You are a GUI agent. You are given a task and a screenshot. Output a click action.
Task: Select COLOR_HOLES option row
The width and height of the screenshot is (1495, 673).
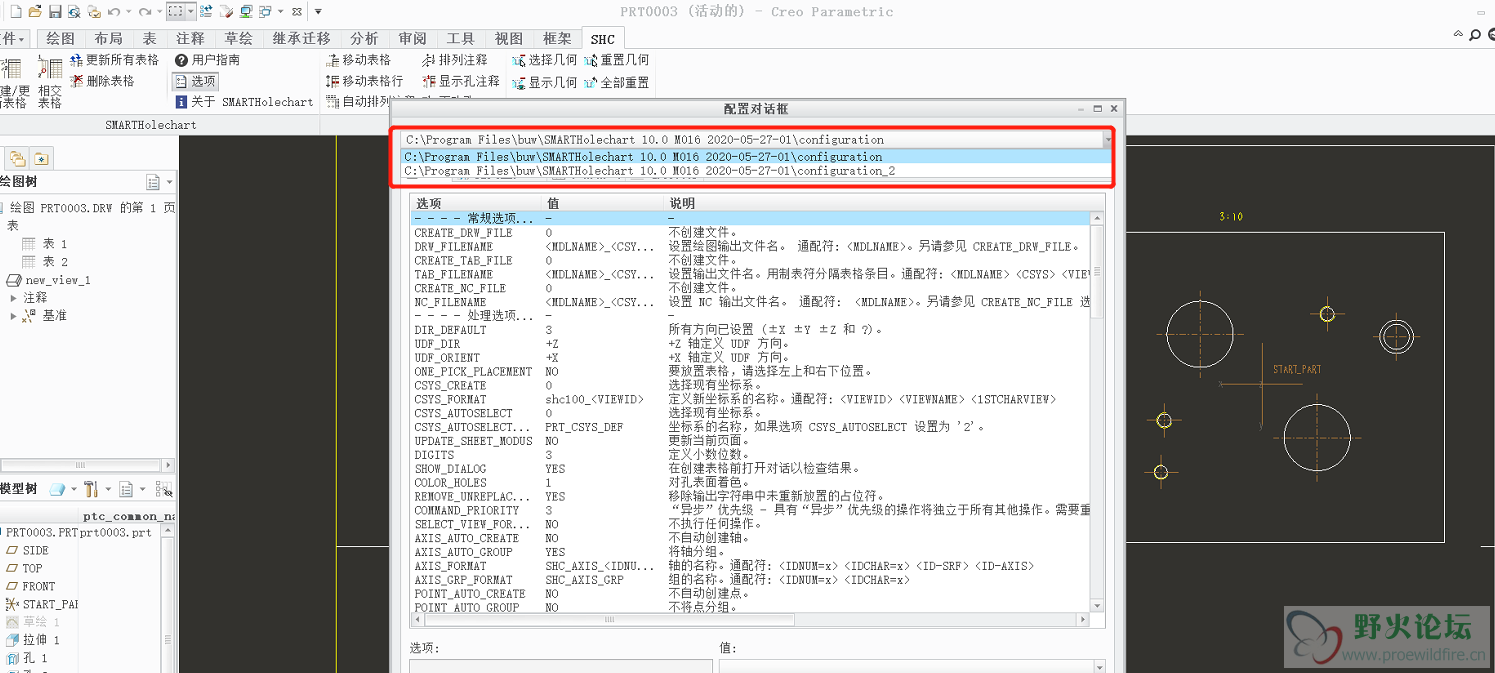(x=750, y=483)
